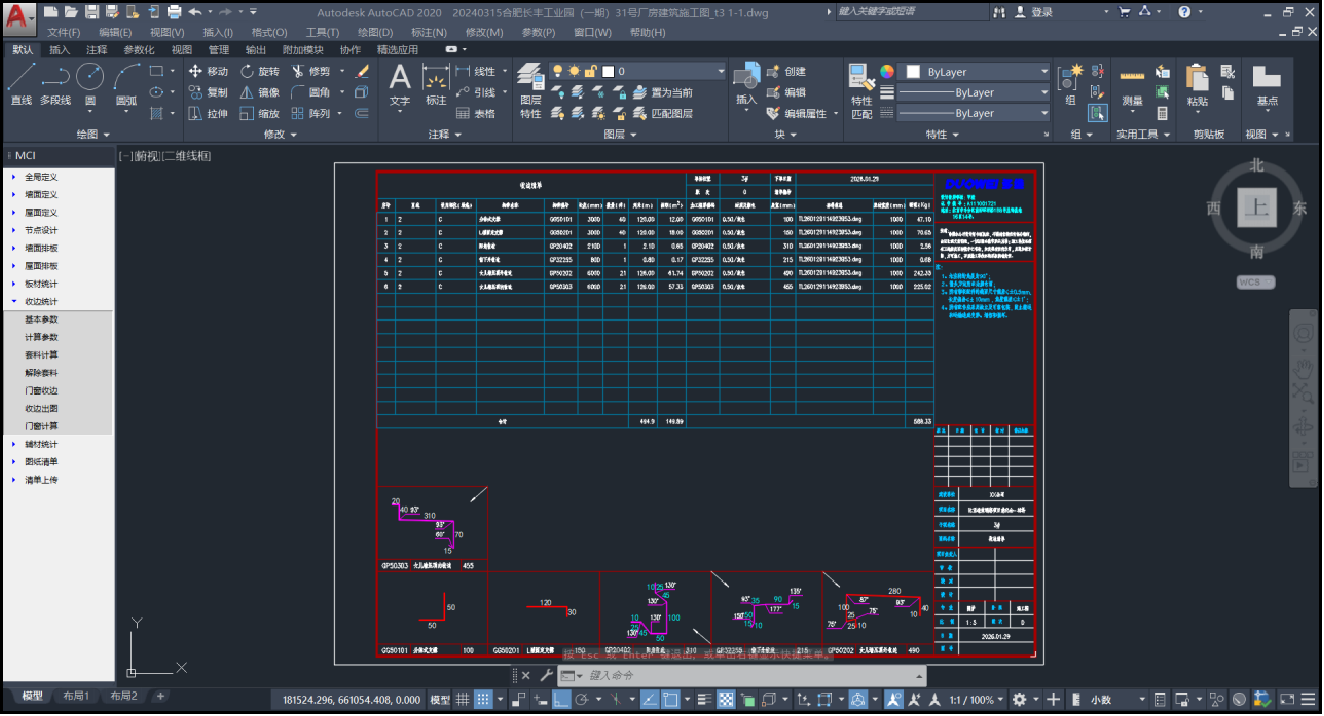Click the white layer color swatch beside 0
The width and height of the screenshot is (1324, 716).
click(x=607, y=72)
